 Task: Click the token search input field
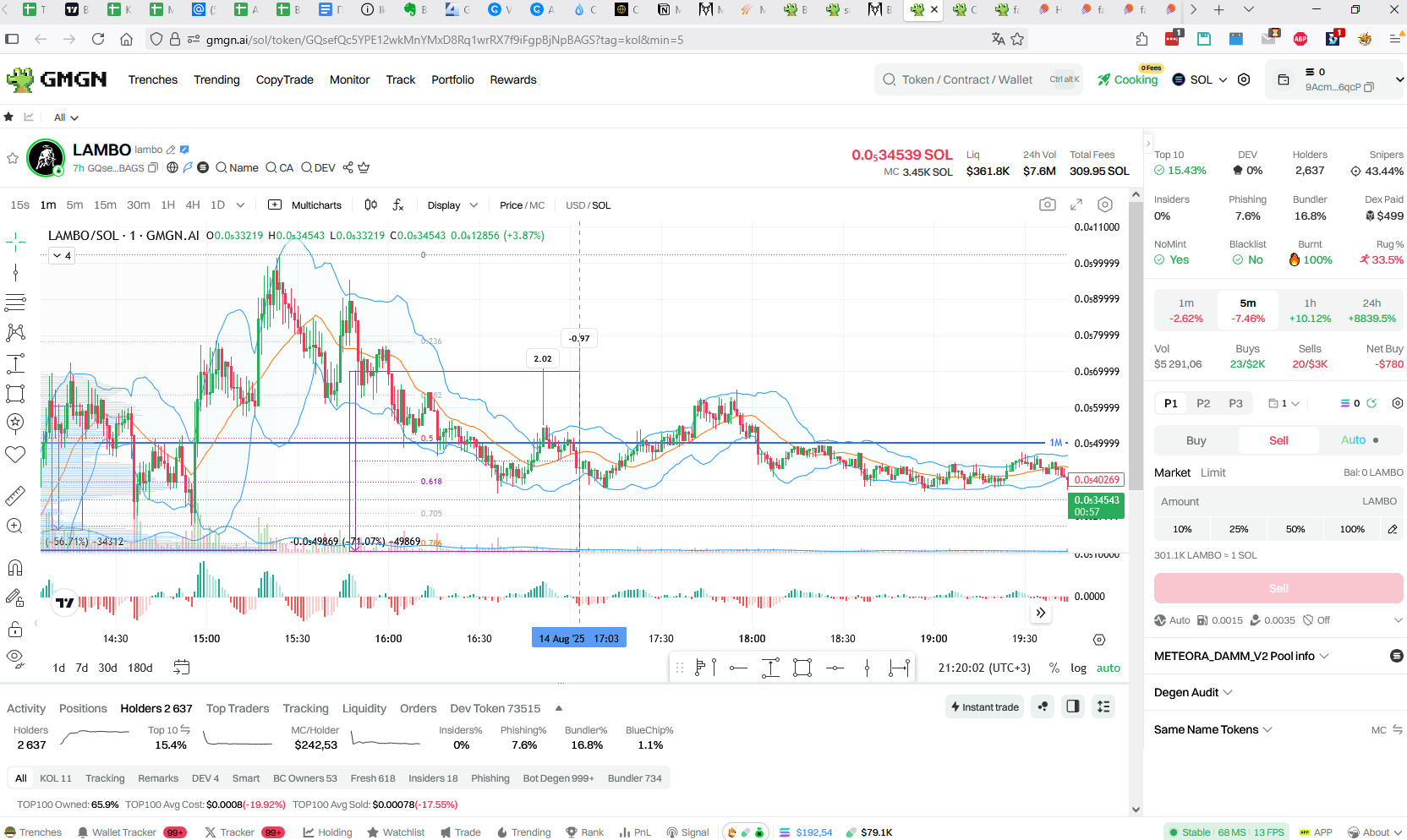978,79
